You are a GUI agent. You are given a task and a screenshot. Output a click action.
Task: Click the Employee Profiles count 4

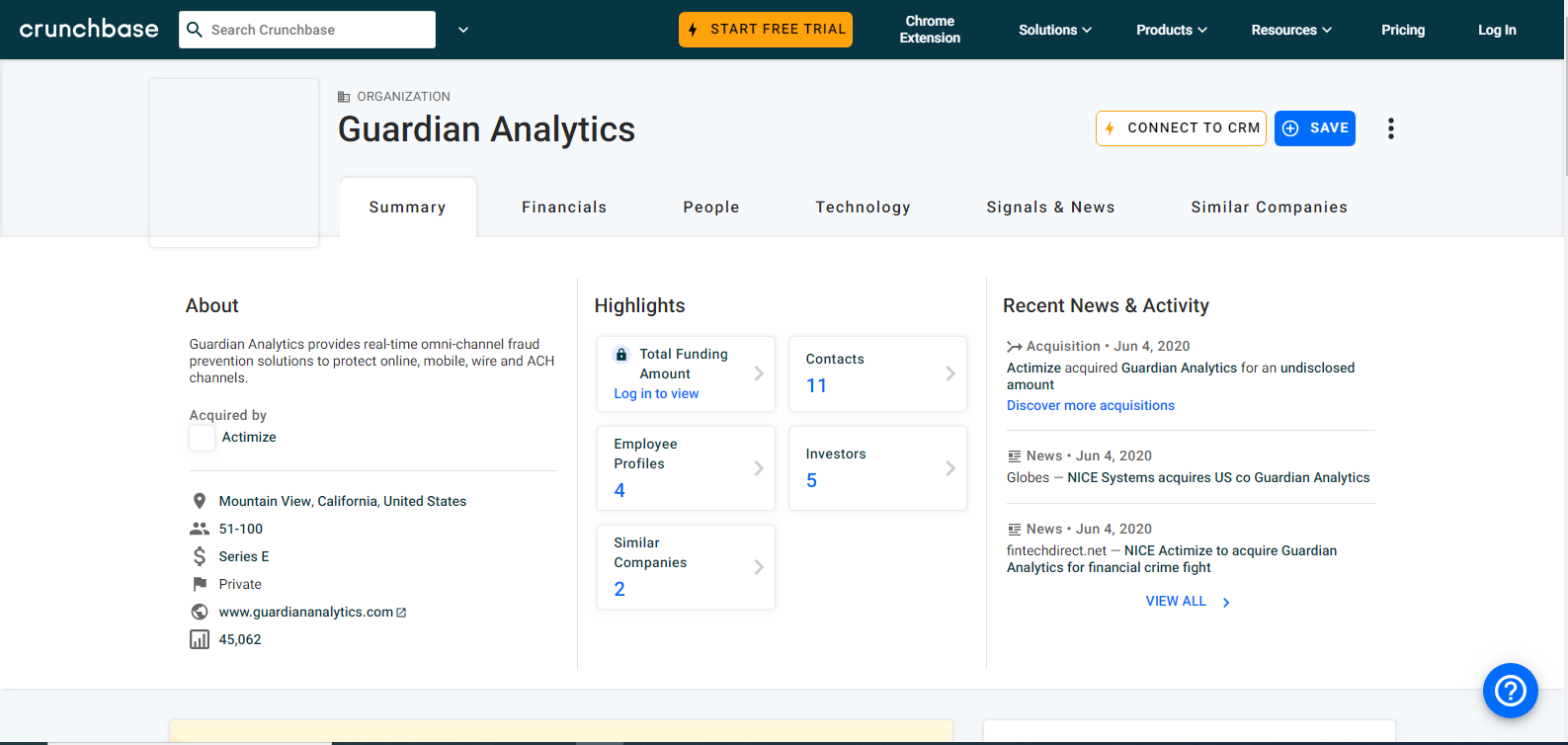[619, 490]
